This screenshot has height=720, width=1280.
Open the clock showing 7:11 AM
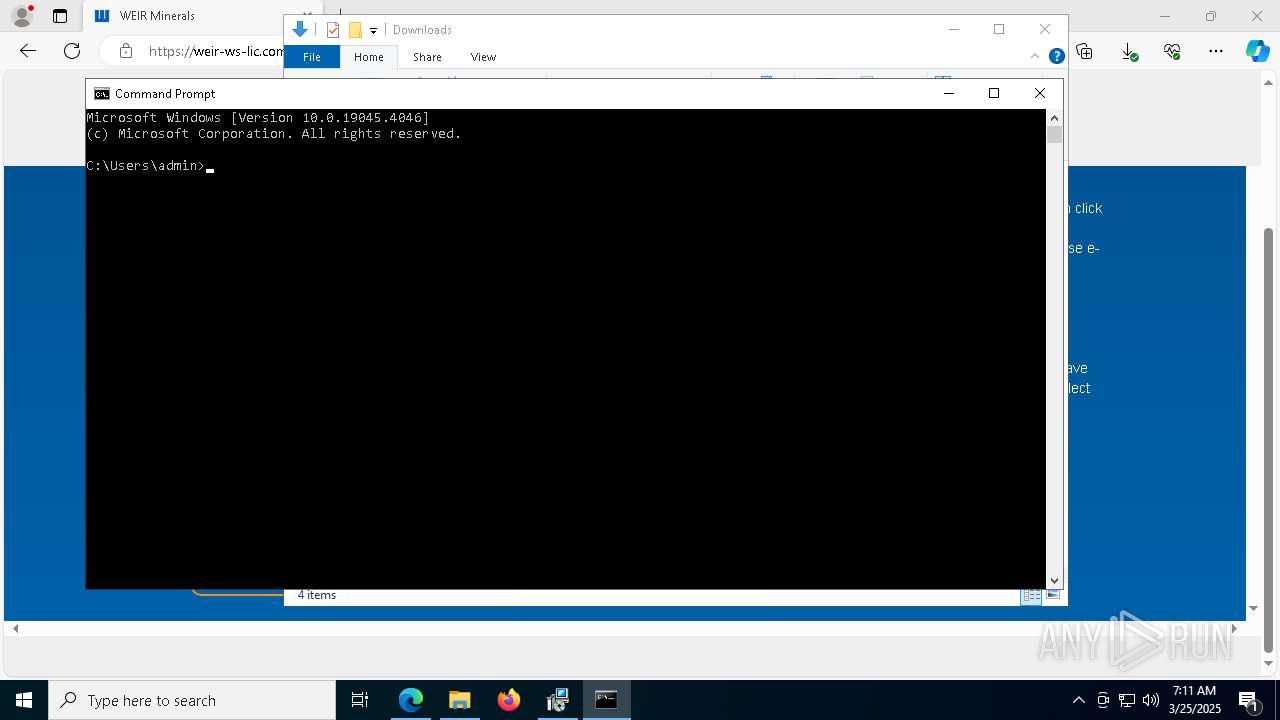(1194, 700)
